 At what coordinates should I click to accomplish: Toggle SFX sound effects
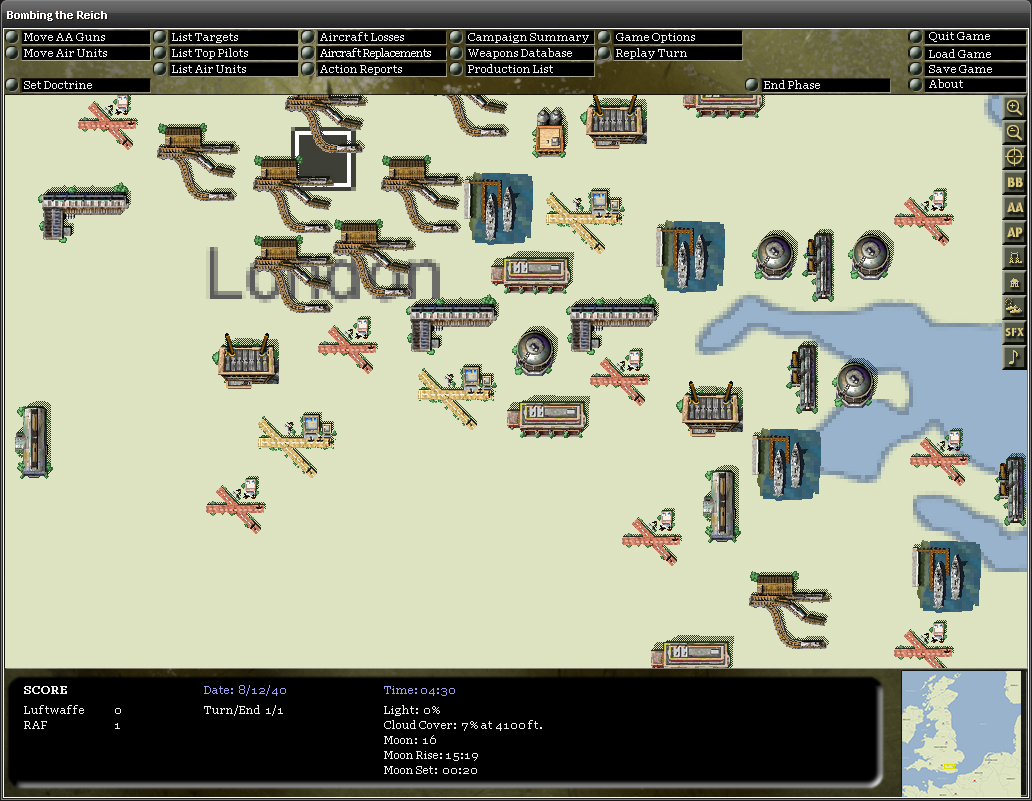[x=1014, y=332]
